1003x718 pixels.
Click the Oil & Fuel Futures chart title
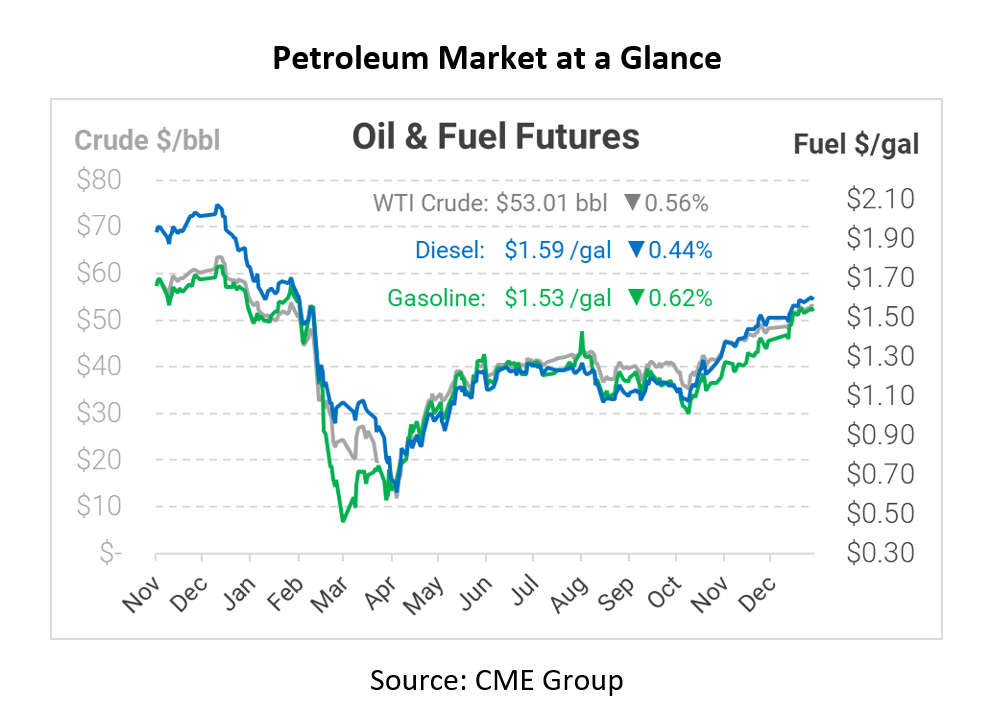(x=495, y=136)
